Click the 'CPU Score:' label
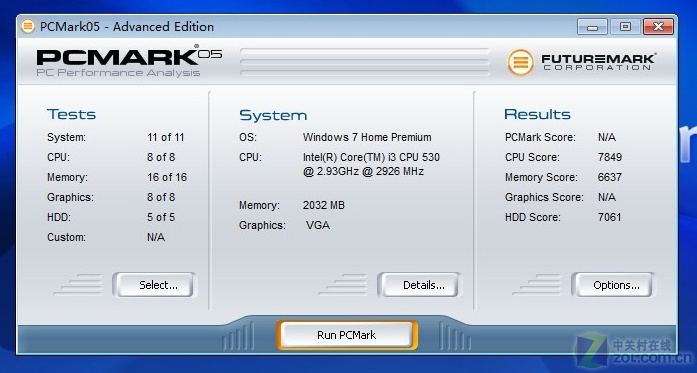The width and height of the screenshot is (697, 373). (x=532, y=157)
